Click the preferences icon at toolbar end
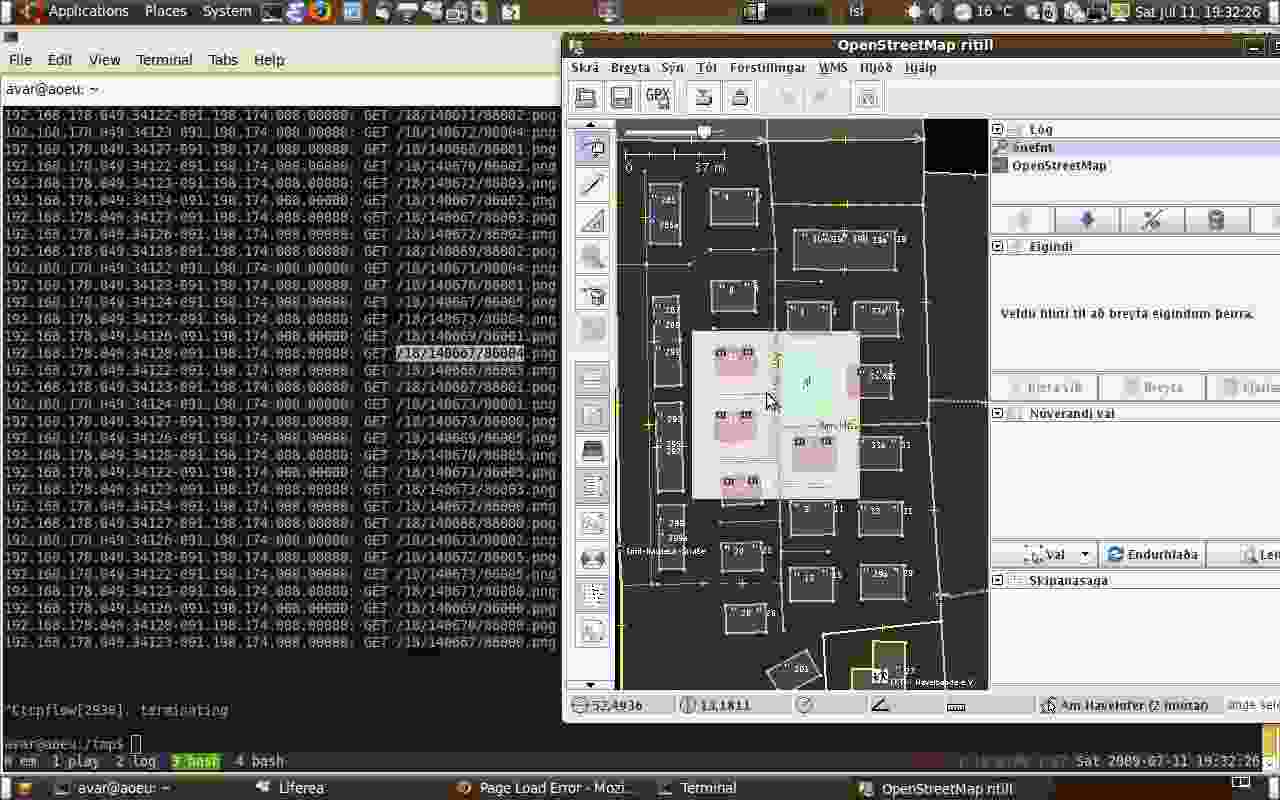This screenshot has width=1280, height=800. [x=868, y=97]
